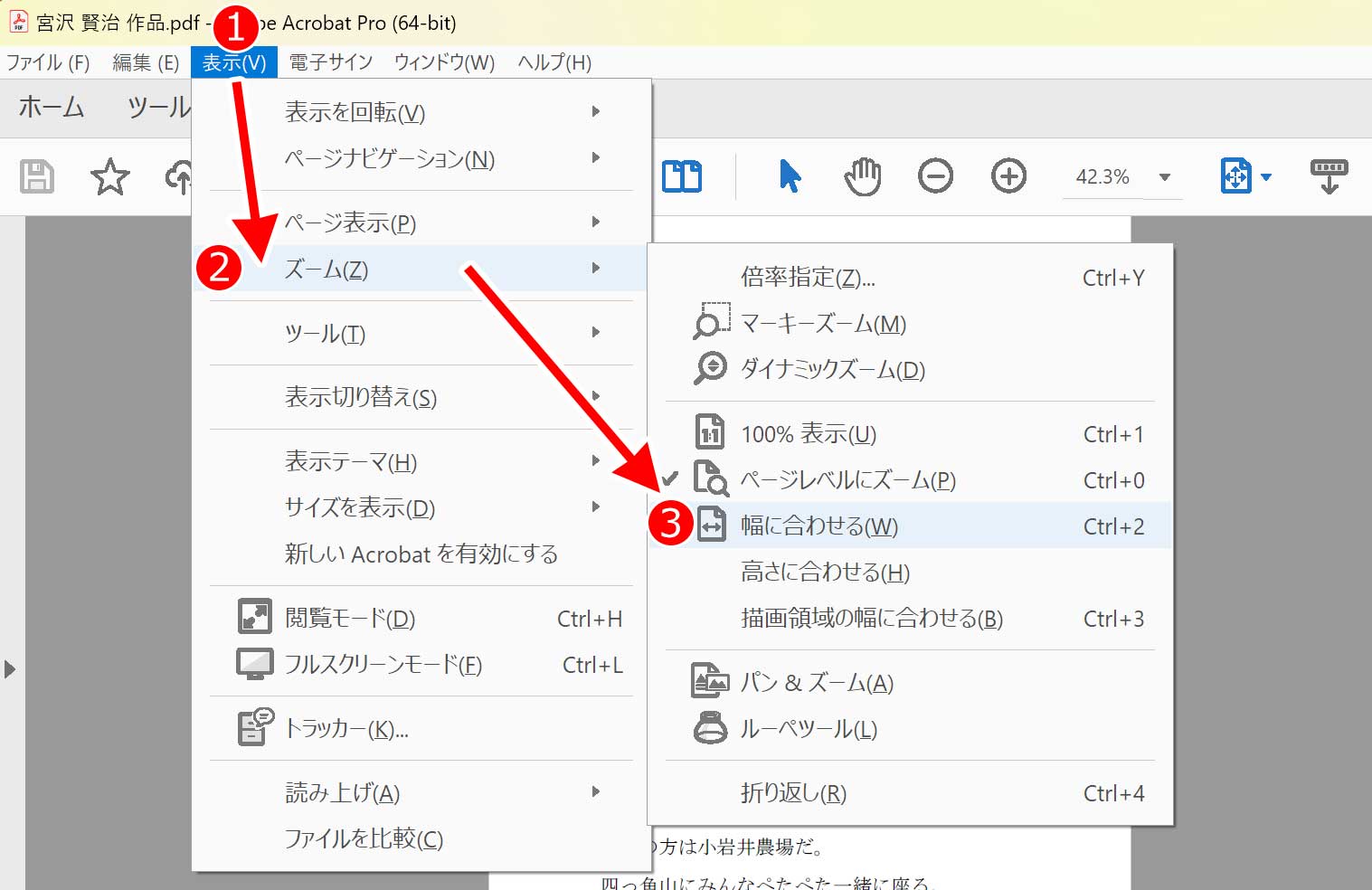Click the scrolling mode keyboard-arrow icon
This screenshot has height=890, width=1372.
coord(1329,176)
